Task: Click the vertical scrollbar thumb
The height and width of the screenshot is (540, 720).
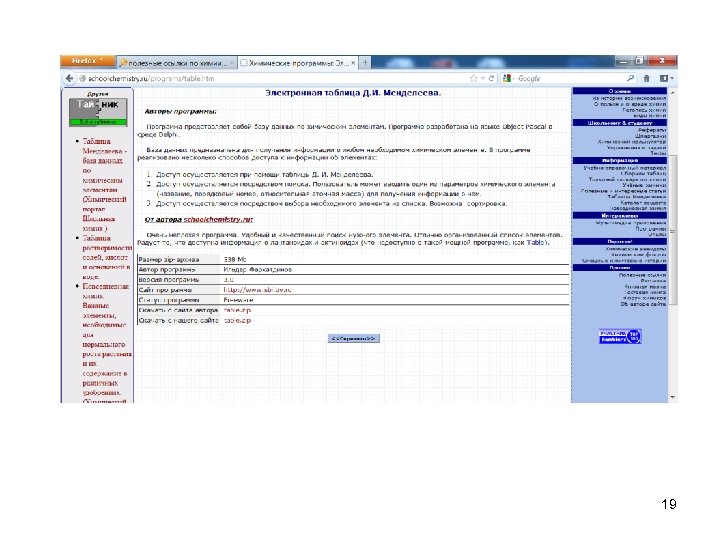Action: pos(673,230)
